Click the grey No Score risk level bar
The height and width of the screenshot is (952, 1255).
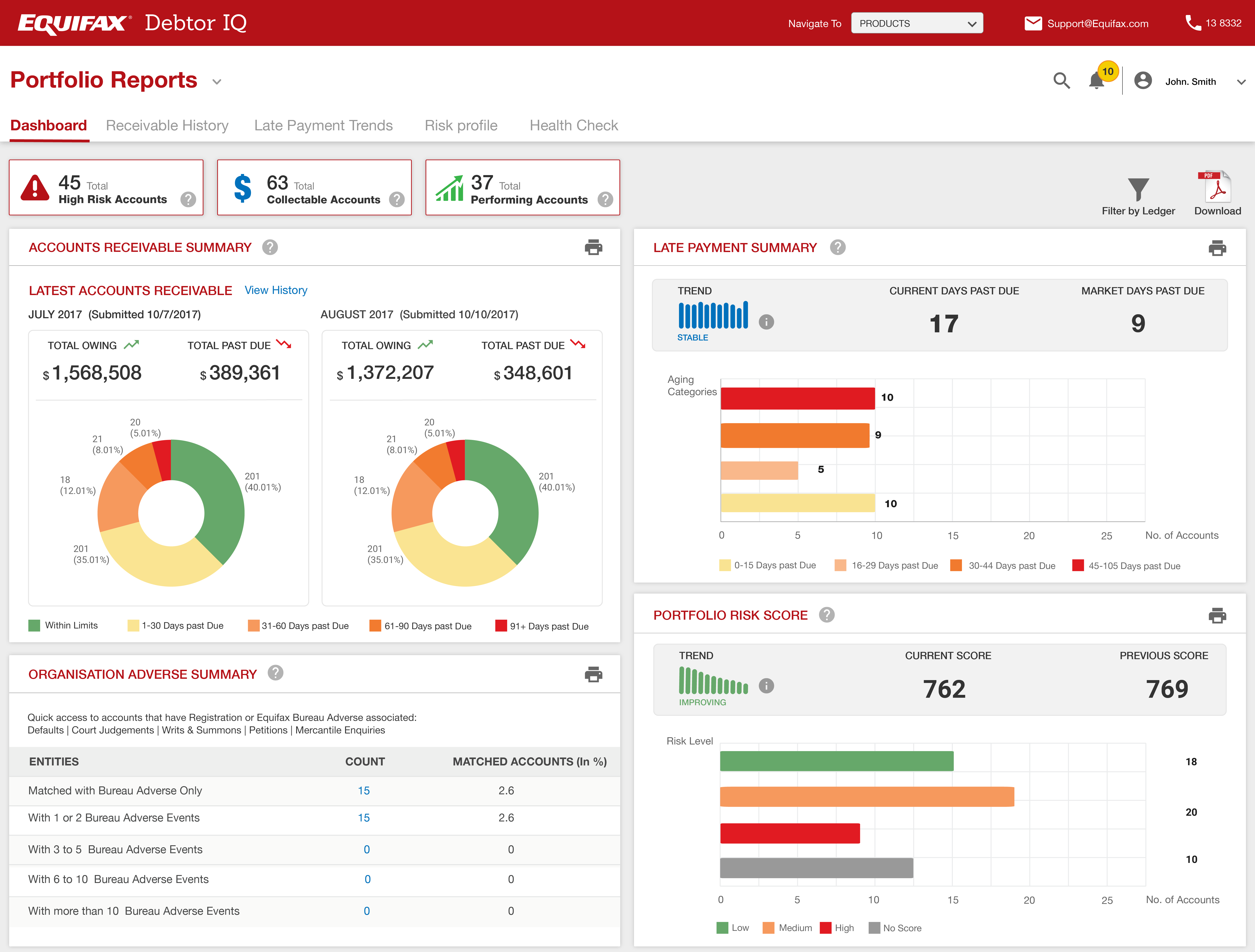point(816,868)
